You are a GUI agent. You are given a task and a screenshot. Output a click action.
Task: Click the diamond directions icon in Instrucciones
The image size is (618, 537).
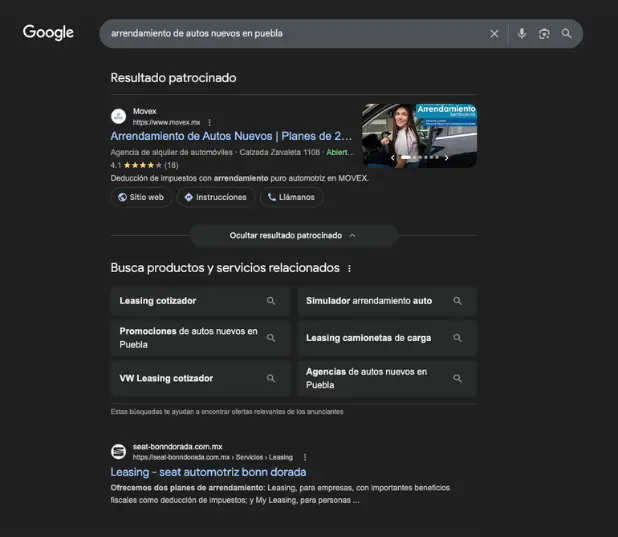[x=189, y=197]
